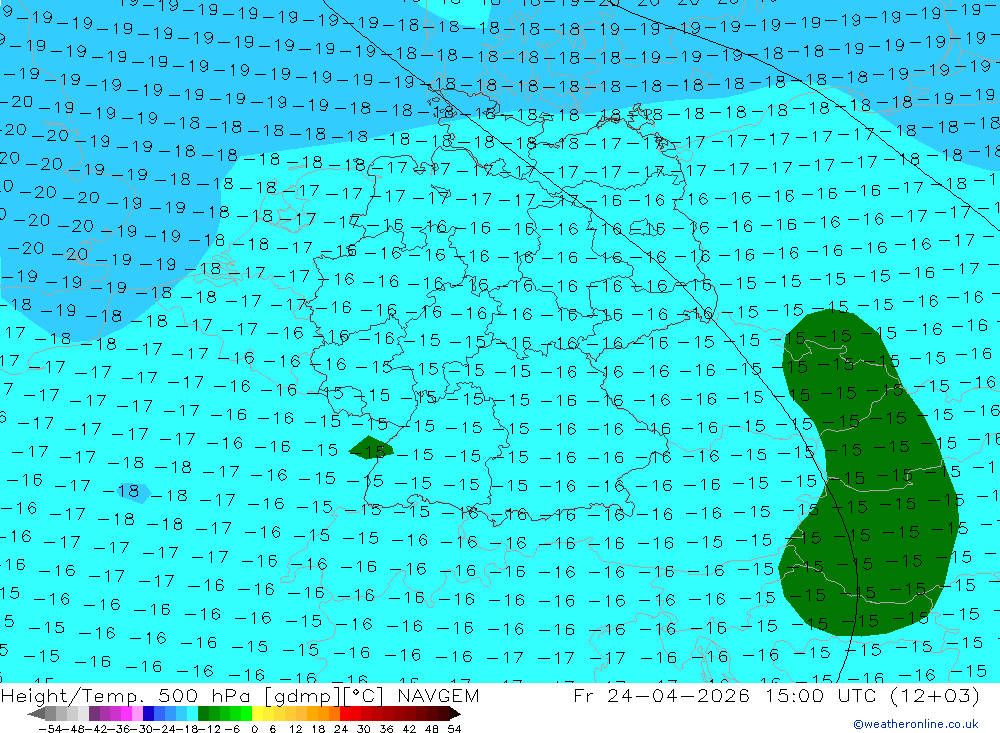Click the dark green swatch in the color scale
Viewport: 1000px width, 733px height.
[x=203, y=713]
